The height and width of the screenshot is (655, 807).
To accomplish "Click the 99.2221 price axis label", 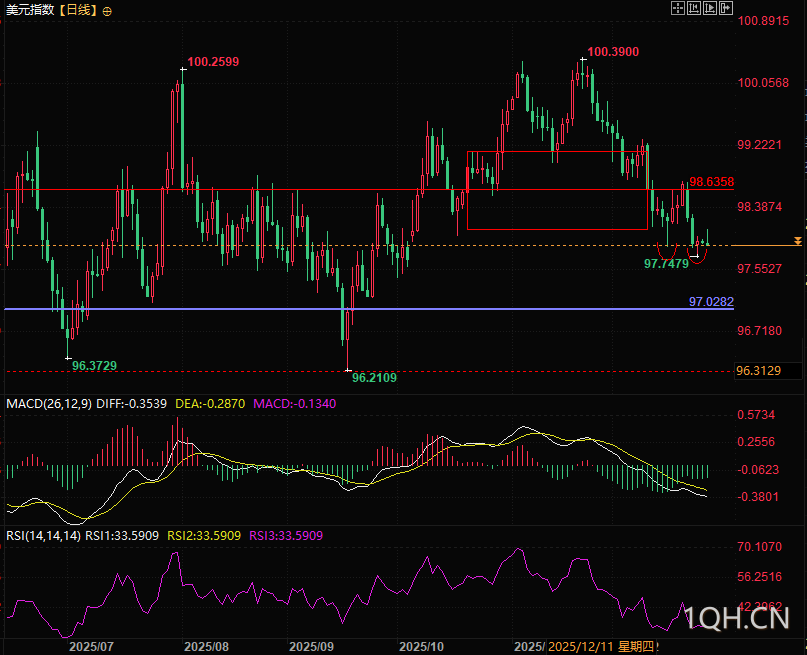I will 759,145.
